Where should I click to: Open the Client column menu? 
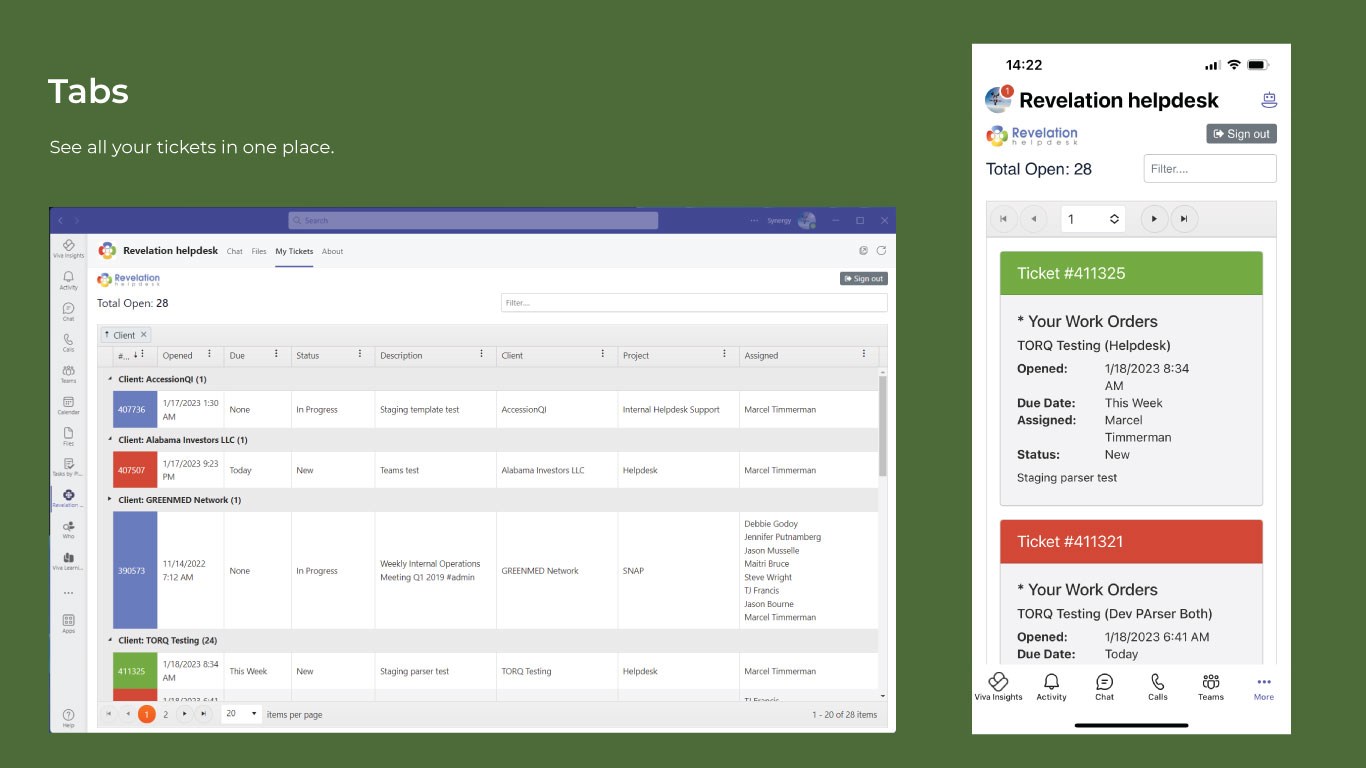602,354
